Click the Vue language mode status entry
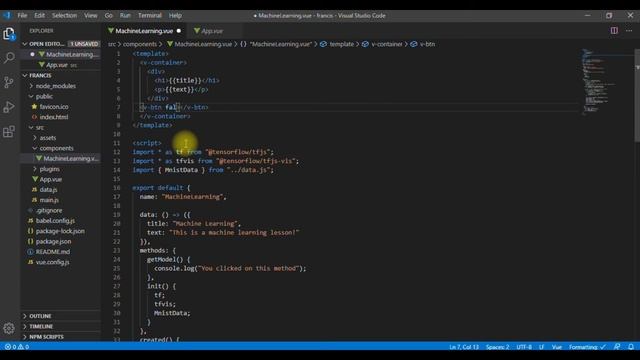The image size is (640, 360). coord(557,347)
